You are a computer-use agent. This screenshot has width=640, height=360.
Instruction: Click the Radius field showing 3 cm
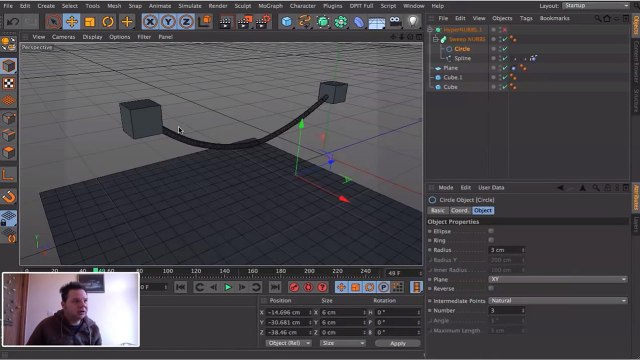(507, 250)
